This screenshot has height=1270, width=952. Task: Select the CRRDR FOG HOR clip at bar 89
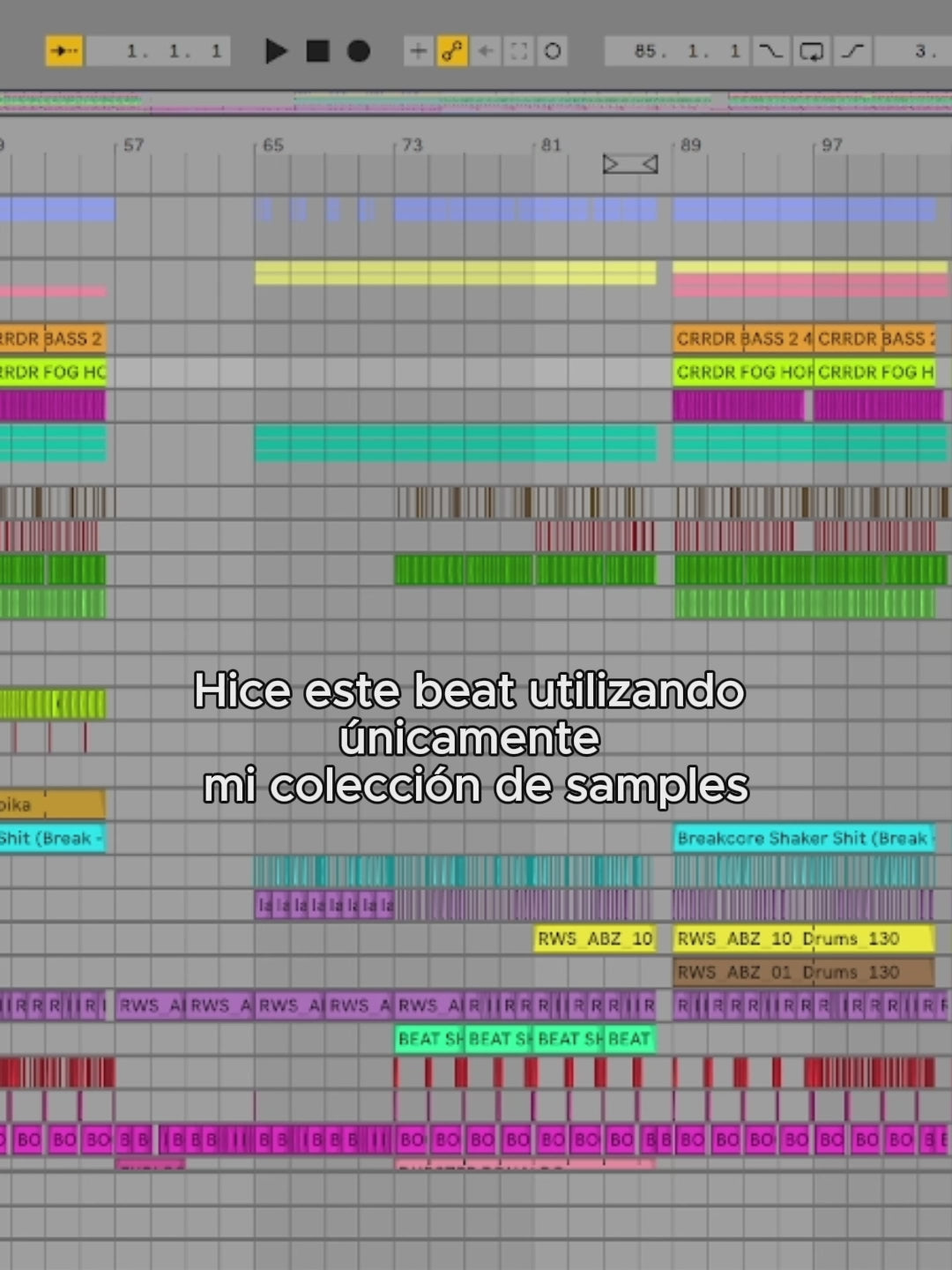pyautogui.click(x=743, y=372)
